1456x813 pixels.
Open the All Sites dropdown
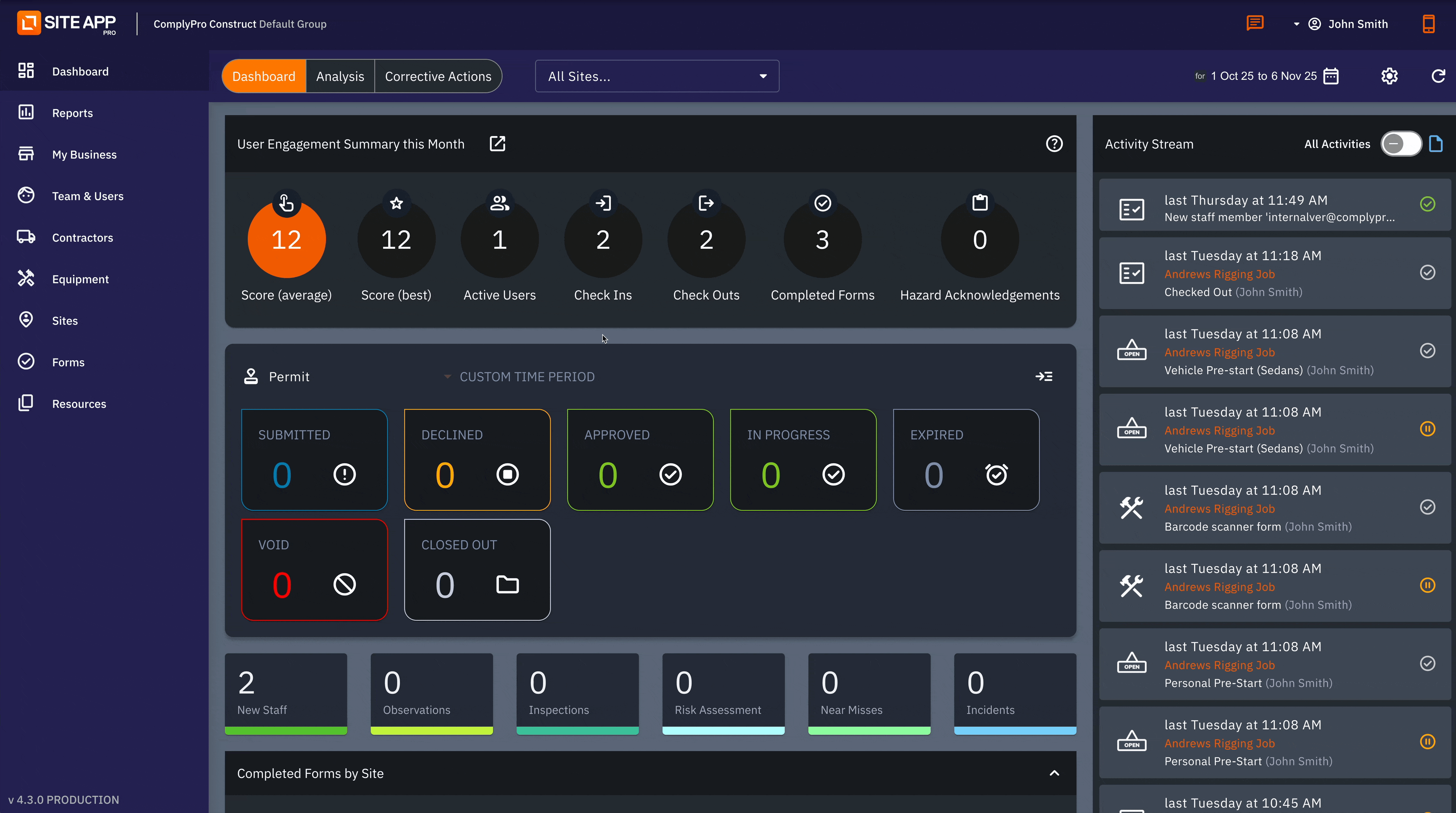(657, 76)
